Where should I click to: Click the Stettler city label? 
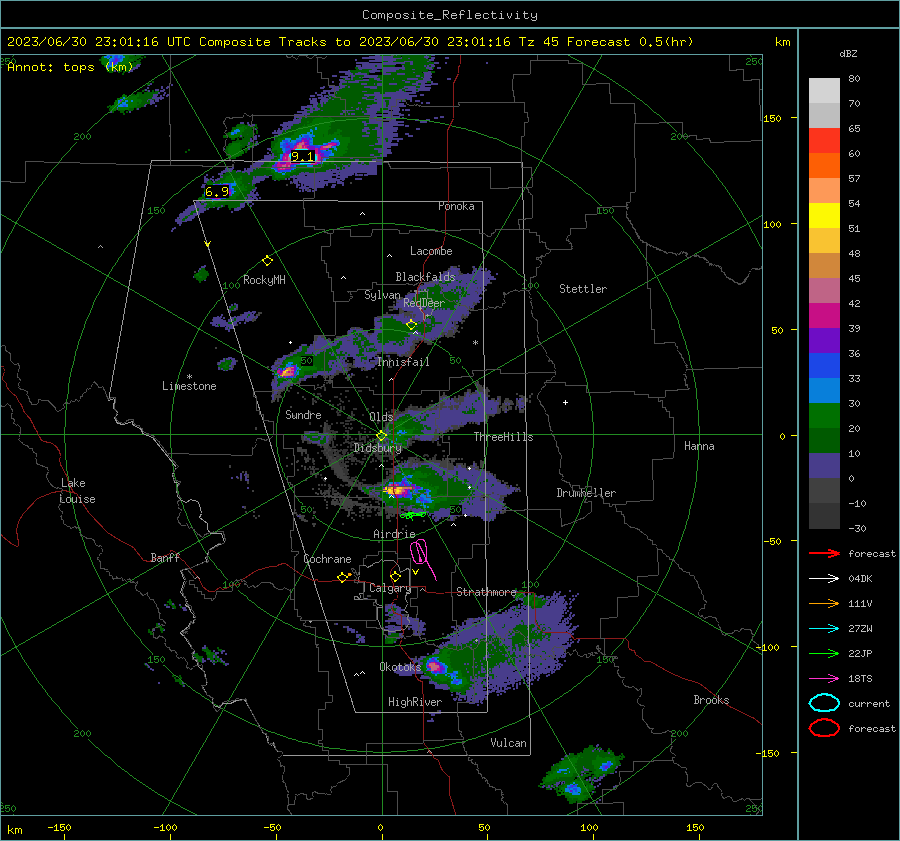(583, 289)
